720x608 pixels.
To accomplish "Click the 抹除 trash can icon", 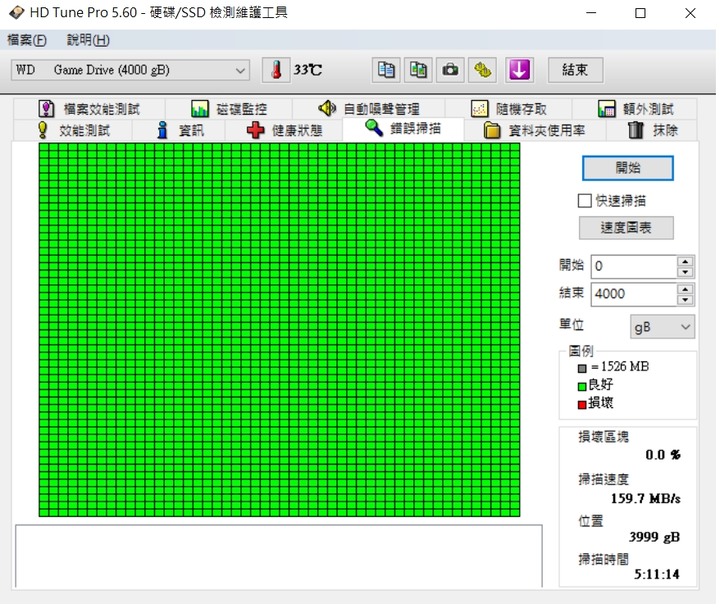I will pos(636,130).
